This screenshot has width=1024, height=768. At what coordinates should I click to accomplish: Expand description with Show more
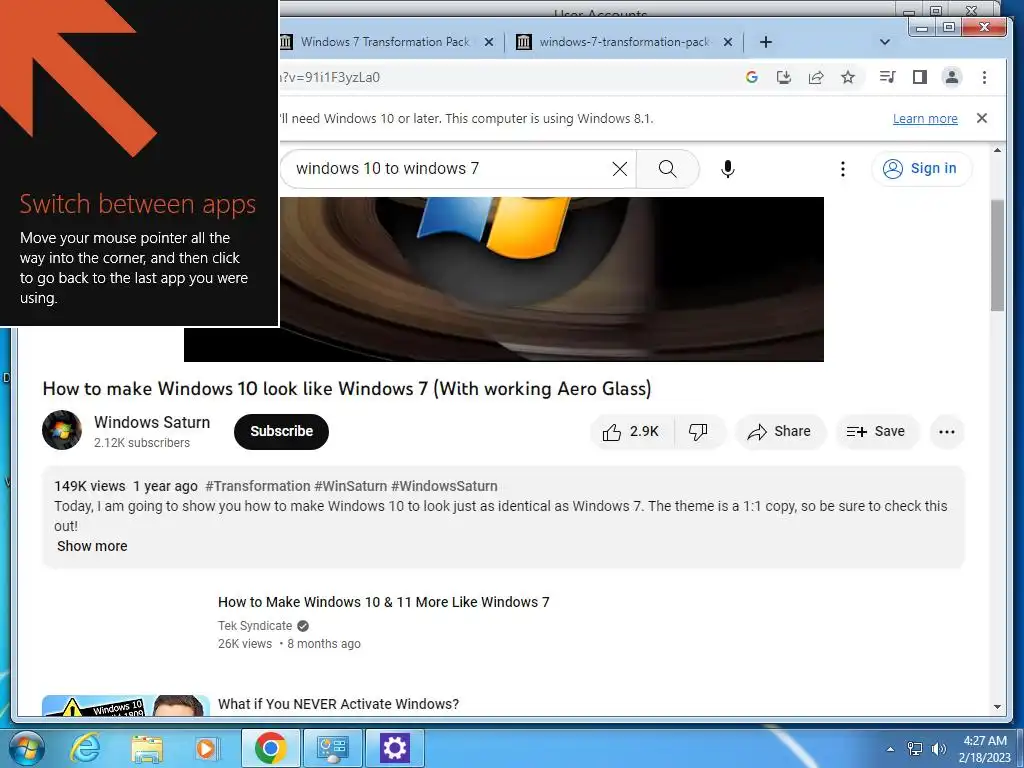(x=92, y=546)
